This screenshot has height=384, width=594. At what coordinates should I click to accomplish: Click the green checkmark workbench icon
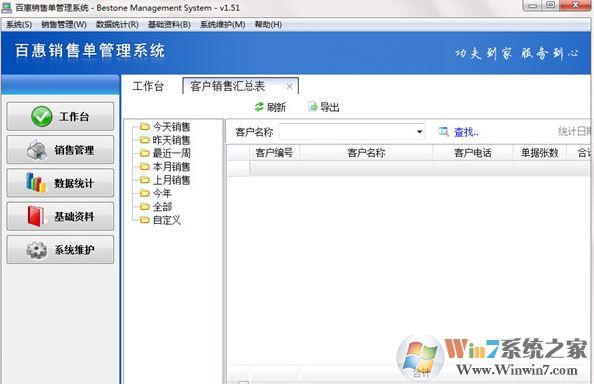42,116
